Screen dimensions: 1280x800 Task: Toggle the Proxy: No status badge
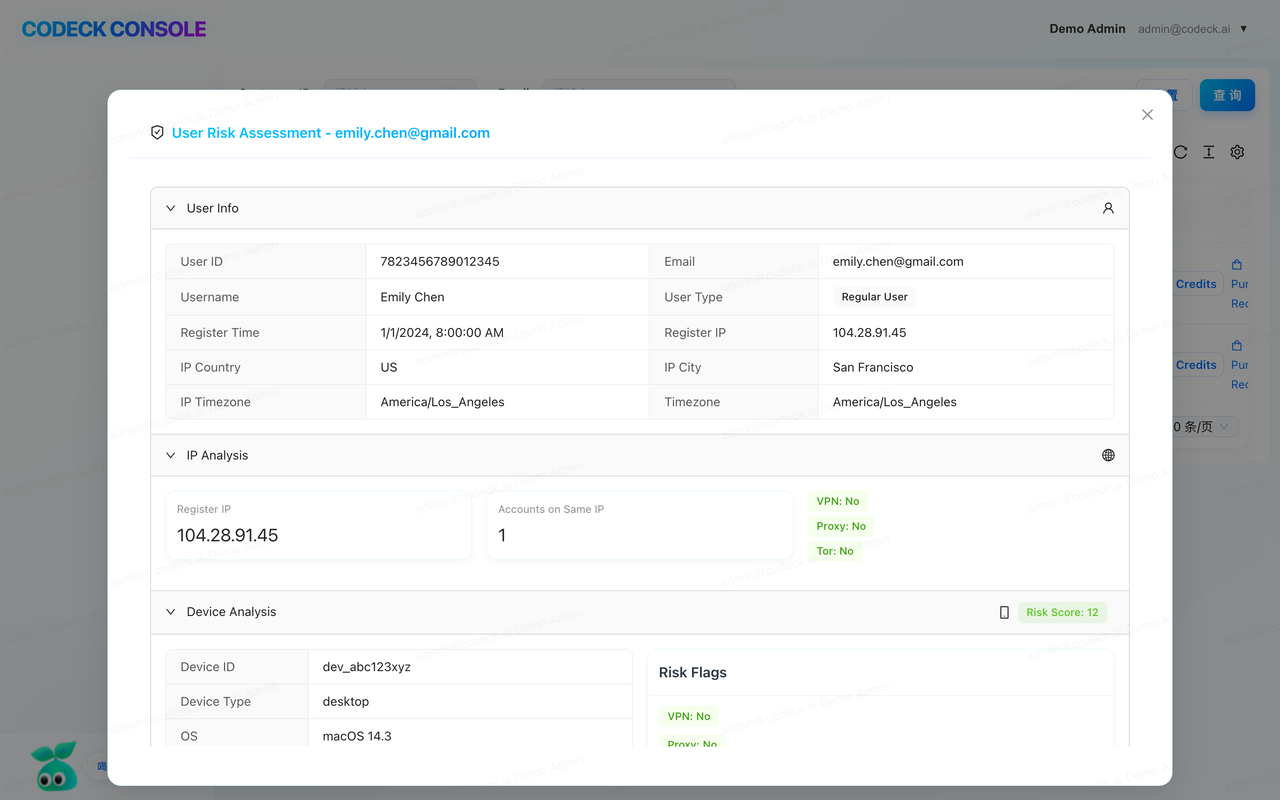tap(841, 525)
